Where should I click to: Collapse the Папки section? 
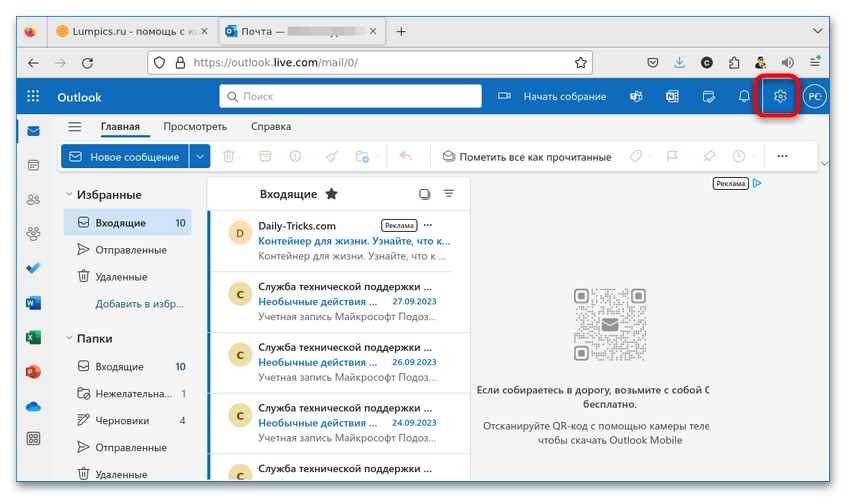[69, 338]
